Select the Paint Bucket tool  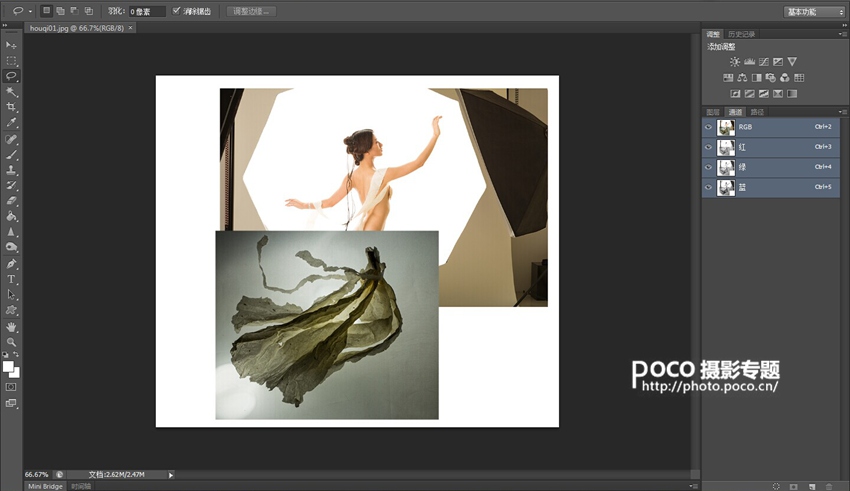[11, 216]
